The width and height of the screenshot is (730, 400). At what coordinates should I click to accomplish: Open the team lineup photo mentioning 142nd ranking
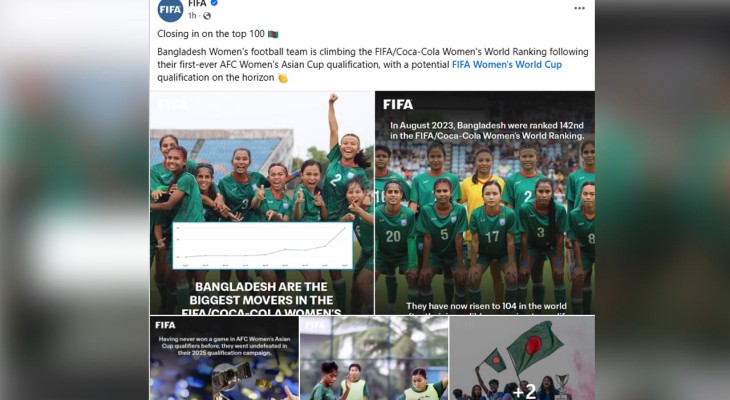485,203
